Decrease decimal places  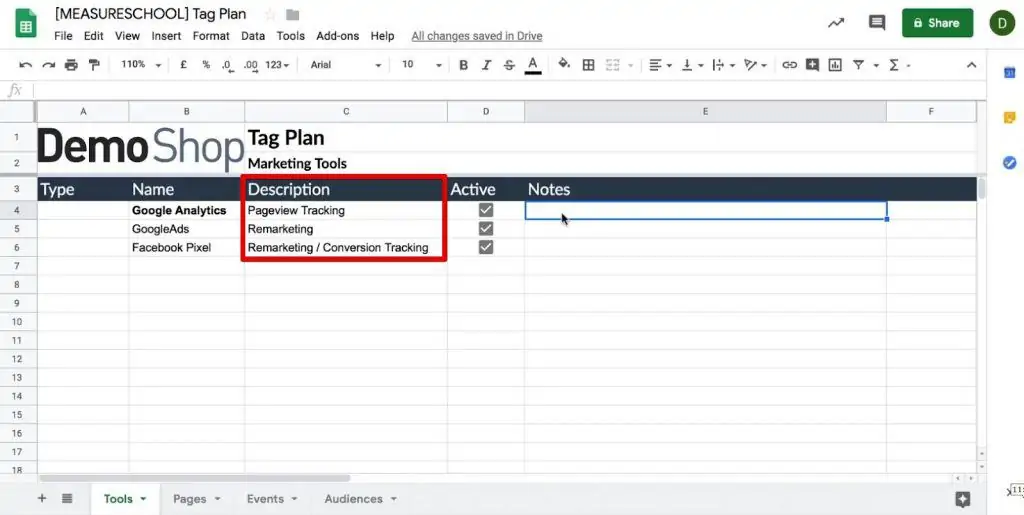[x=227, y=65]
